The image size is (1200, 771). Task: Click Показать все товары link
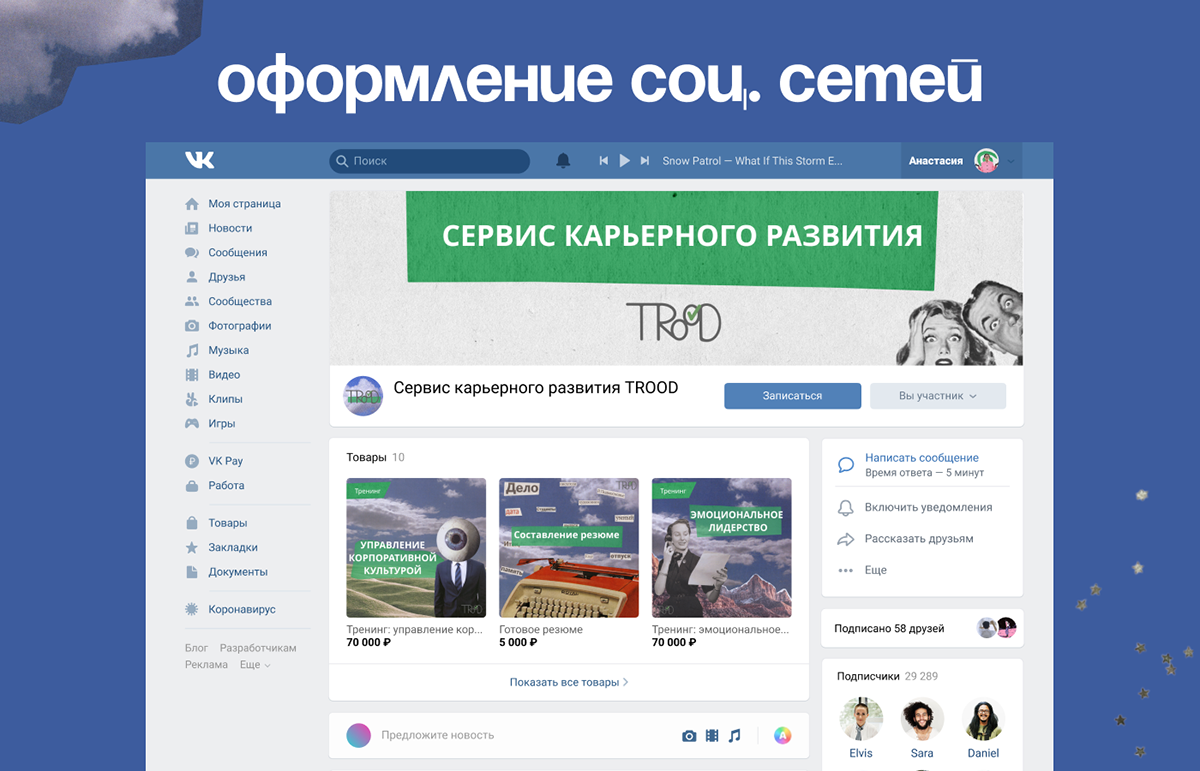569,682
